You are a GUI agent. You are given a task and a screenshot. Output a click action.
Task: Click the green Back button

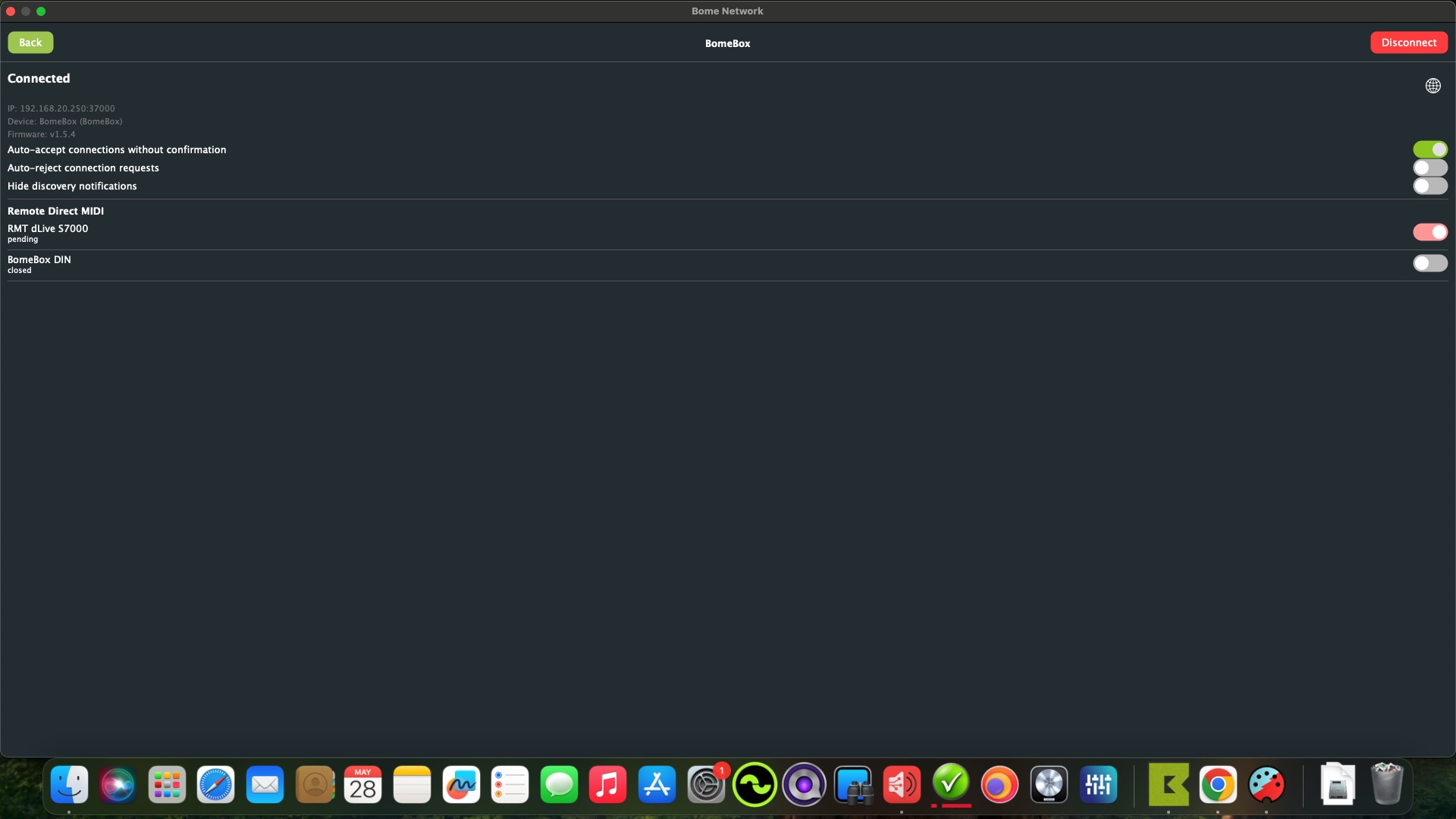(30, 42)
